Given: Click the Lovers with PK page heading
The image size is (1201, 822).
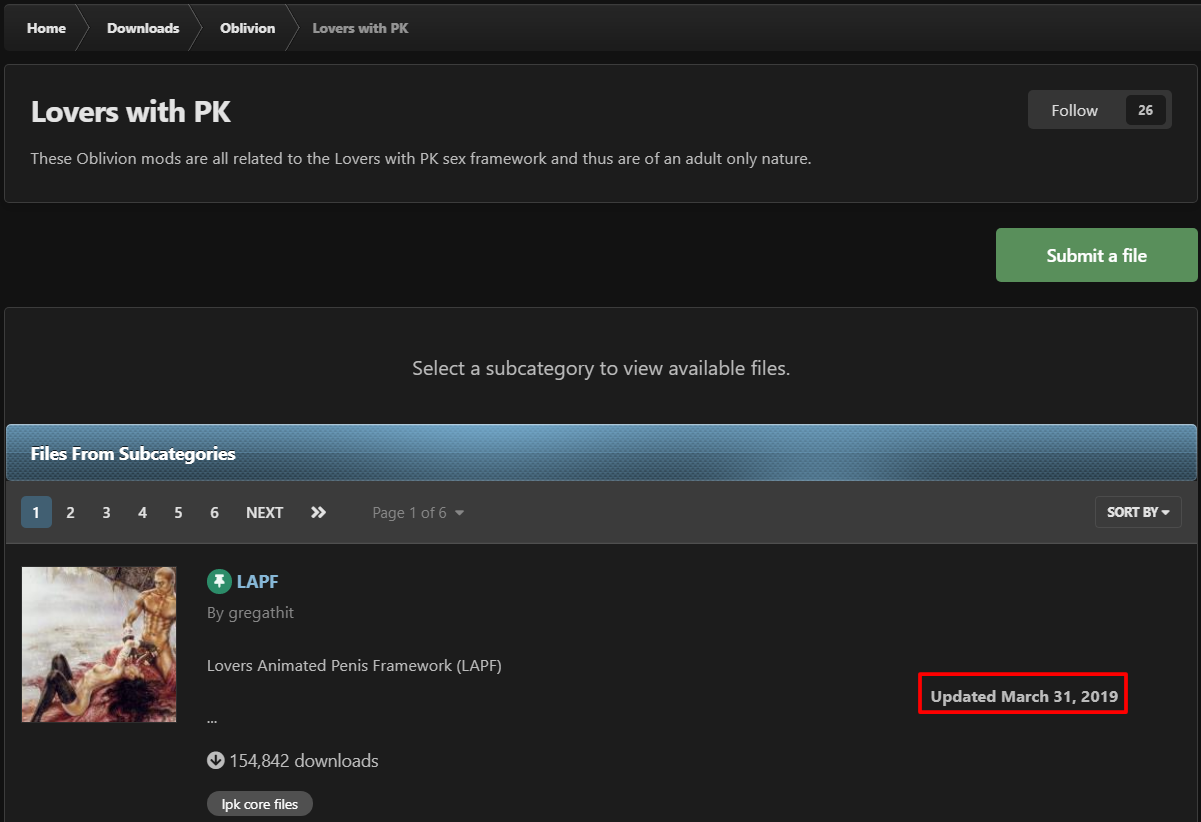Looking at the screenshot, I should [x=131, y=111].
